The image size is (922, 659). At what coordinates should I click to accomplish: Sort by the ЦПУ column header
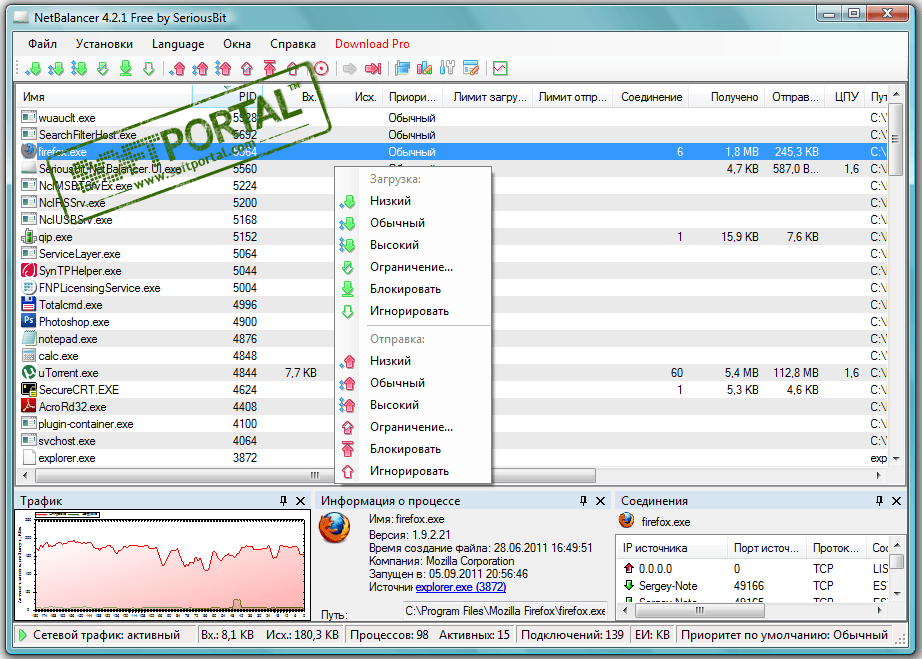[846, 97]
